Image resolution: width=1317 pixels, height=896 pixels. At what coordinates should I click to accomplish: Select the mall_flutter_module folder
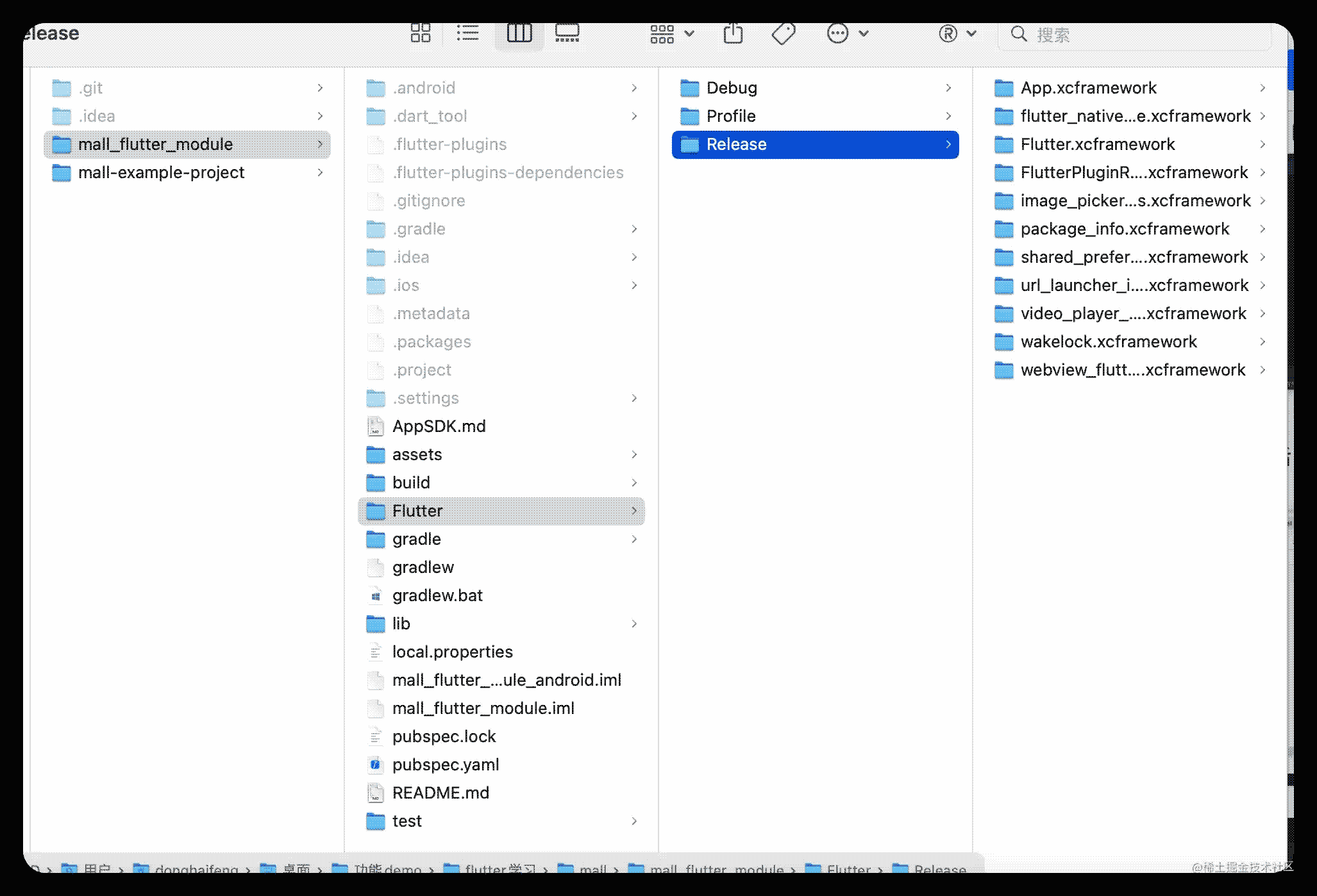click(187, 144)
